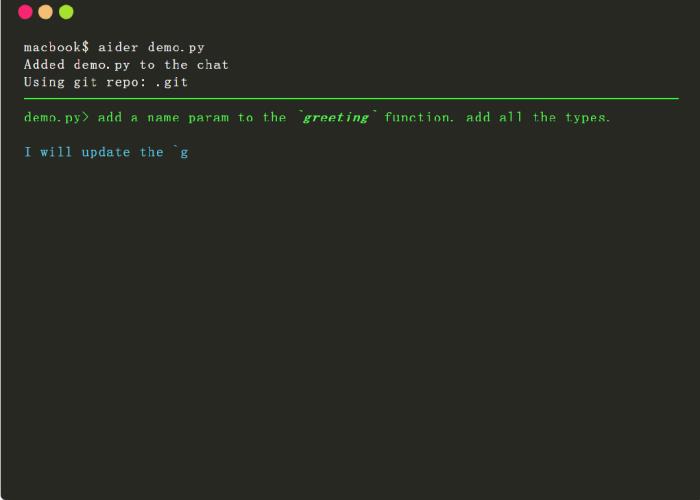Click the word aider in the command line

(x=118, y=47)
